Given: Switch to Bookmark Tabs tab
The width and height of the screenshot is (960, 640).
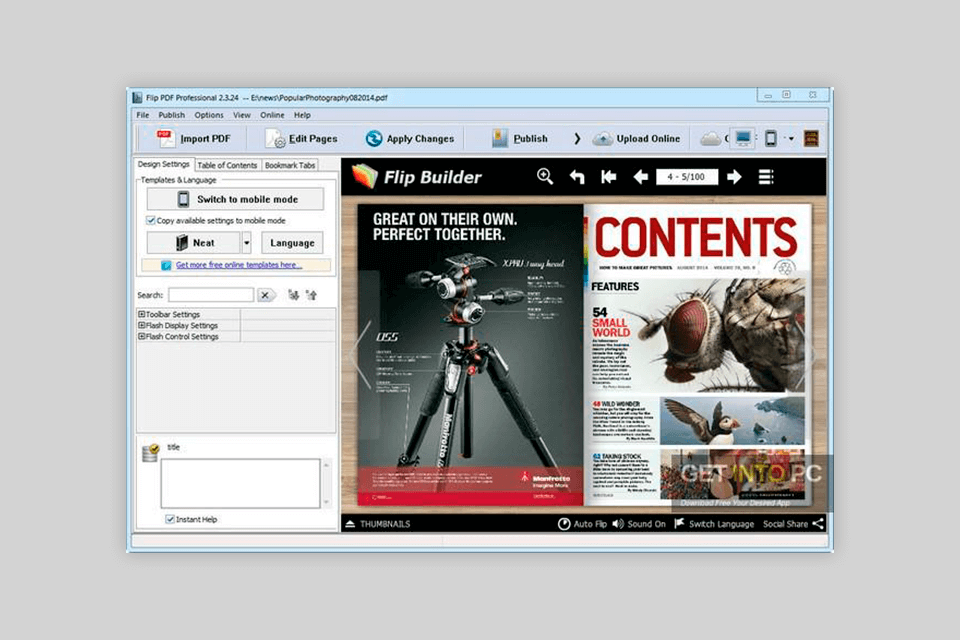Looking at the screenshot, I should coord(290,165).
